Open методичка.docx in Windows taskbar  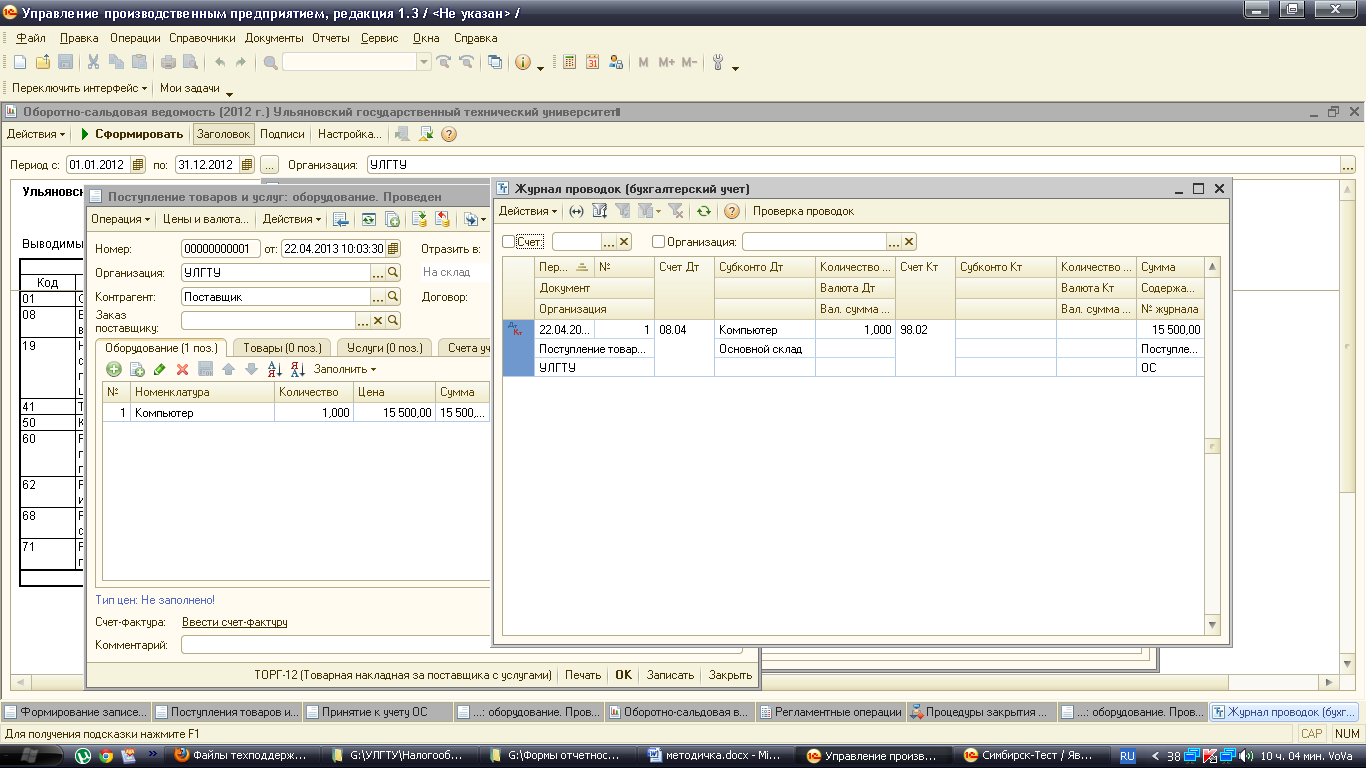[717, 755]
